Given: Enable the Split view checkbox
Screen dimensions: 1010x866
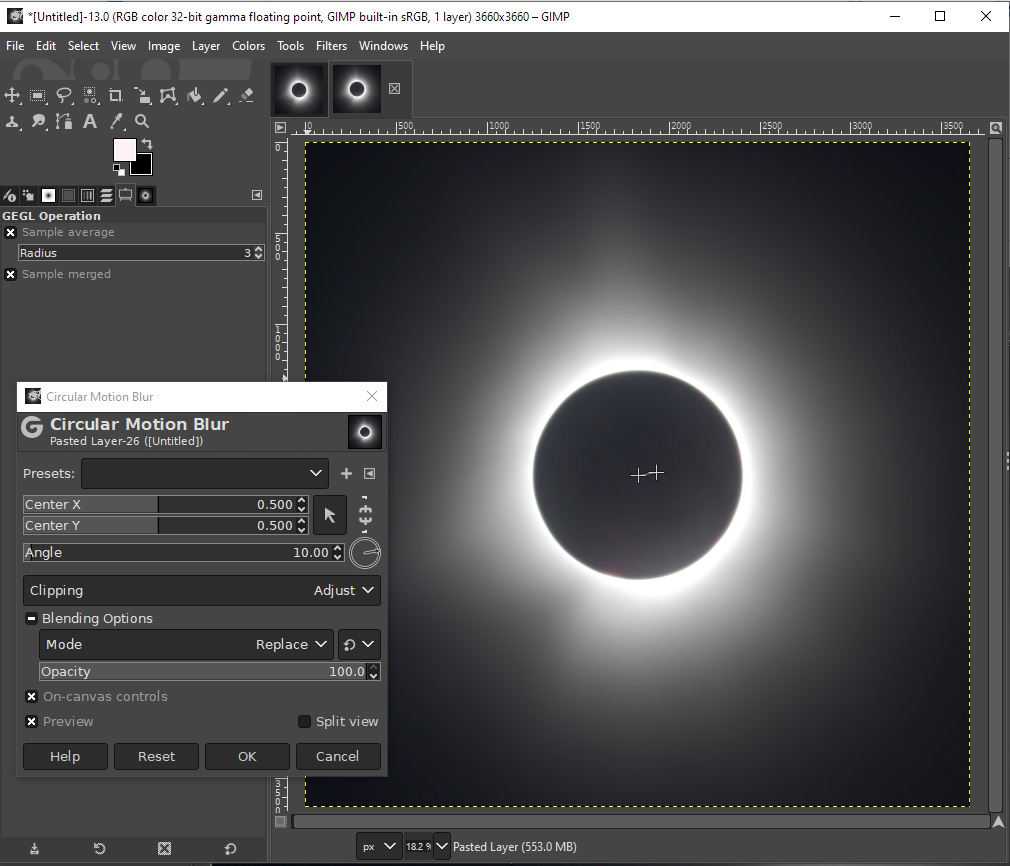Looking at the screenshot, I should (x=305, y=722).
